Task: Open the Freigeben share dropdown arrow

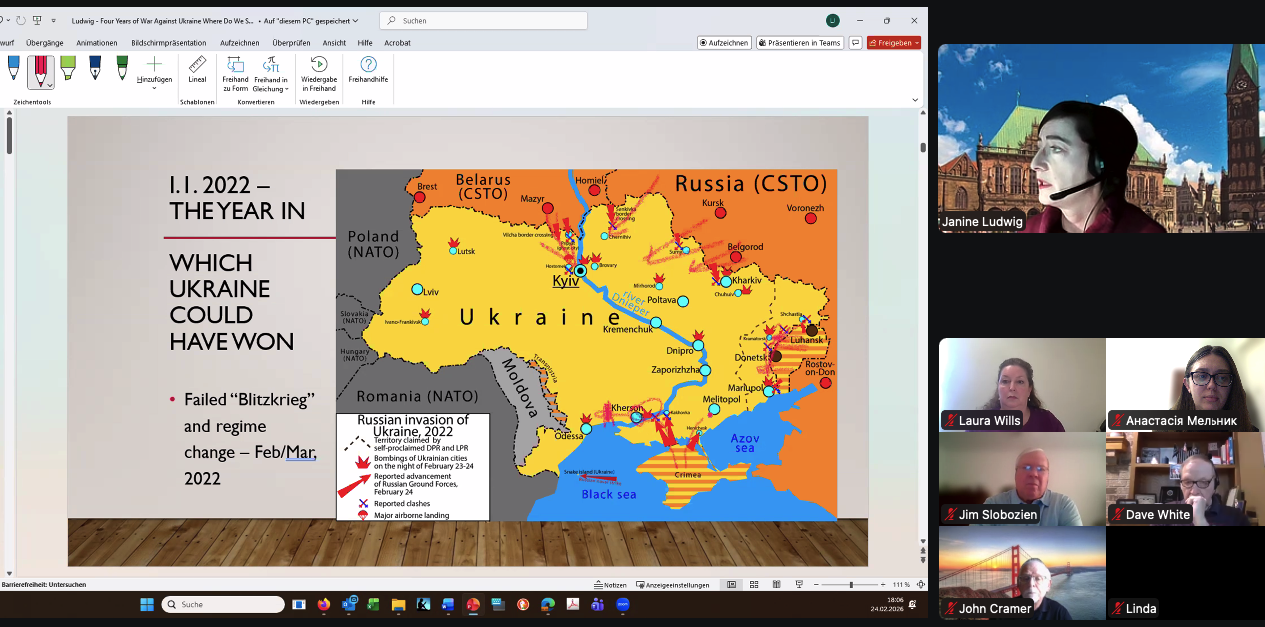Action: (917, 43)
